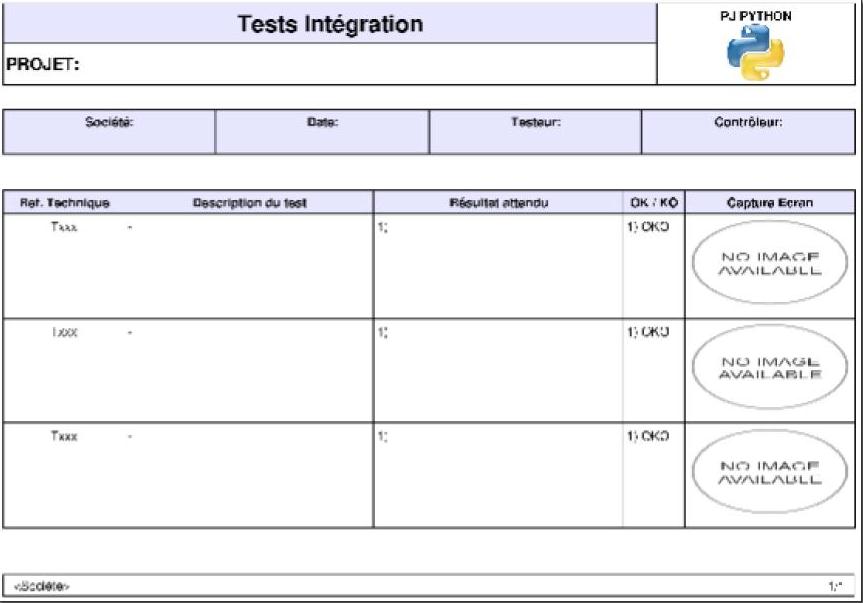The height and width of the screenshot is (603, 863).
Task: Click the third row's expected result cell
Action: point(498,475)
